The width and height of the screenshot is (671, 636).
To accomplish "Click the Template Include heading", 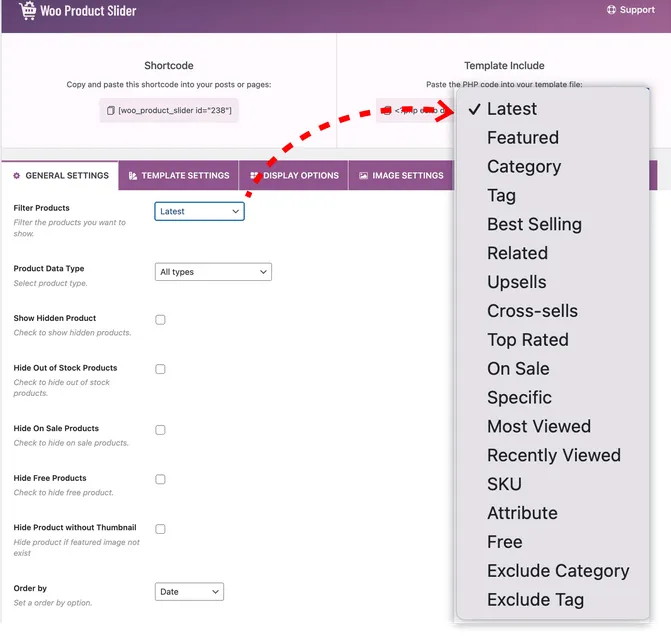I will click(504, 65).
